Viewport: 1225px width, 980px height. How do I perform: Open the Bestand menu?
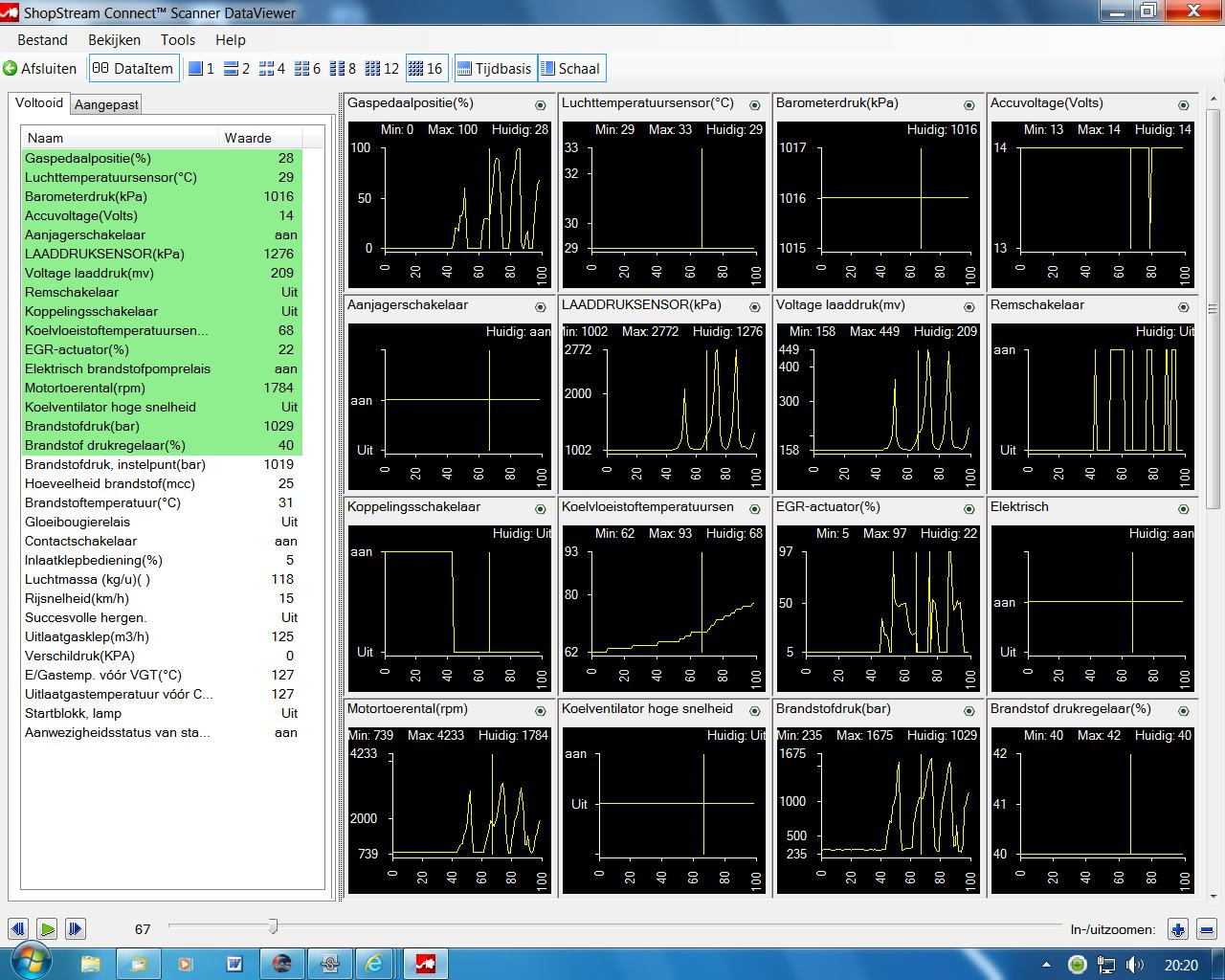(x=42, y=40)
